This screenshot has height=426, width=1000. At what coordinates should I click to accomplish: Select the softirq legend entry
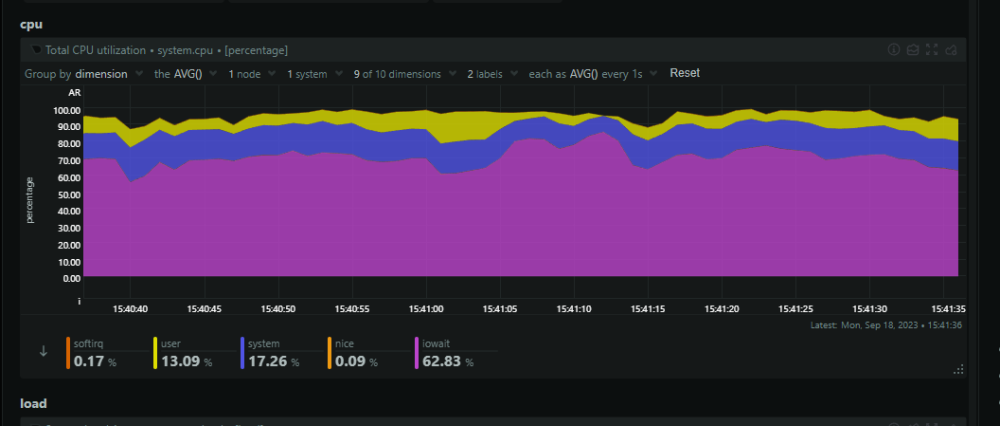[105, 353]
